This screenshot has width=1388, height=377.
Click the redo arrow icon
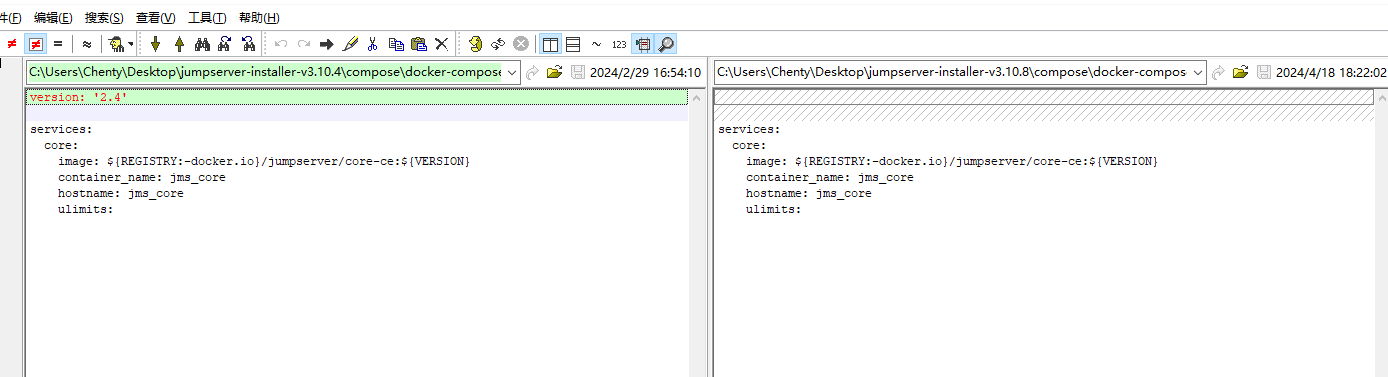pyautogui.click(x=303, y=44)
